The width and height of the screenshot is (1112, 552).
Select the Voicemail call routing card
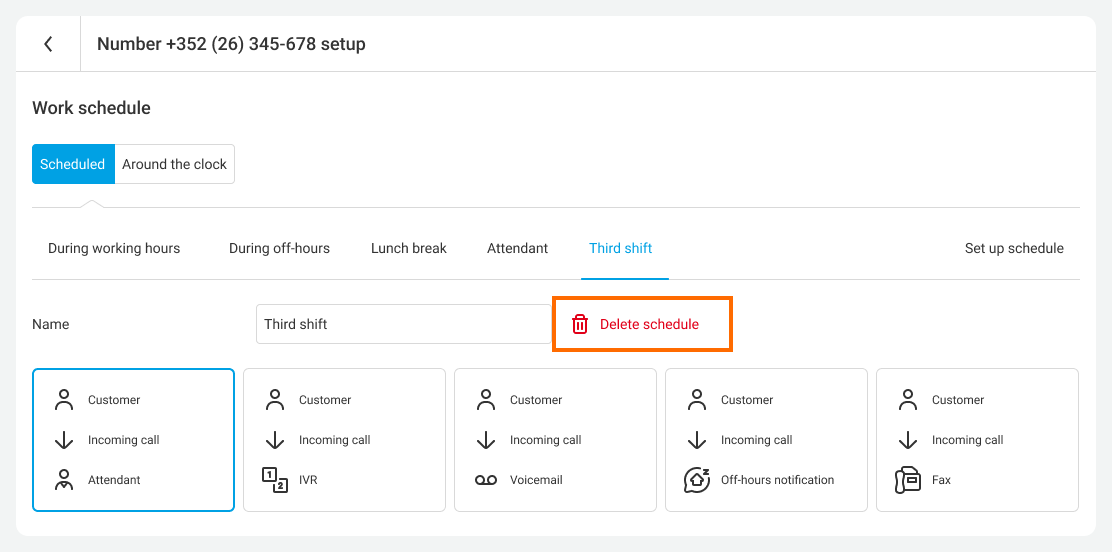(555, 440)
